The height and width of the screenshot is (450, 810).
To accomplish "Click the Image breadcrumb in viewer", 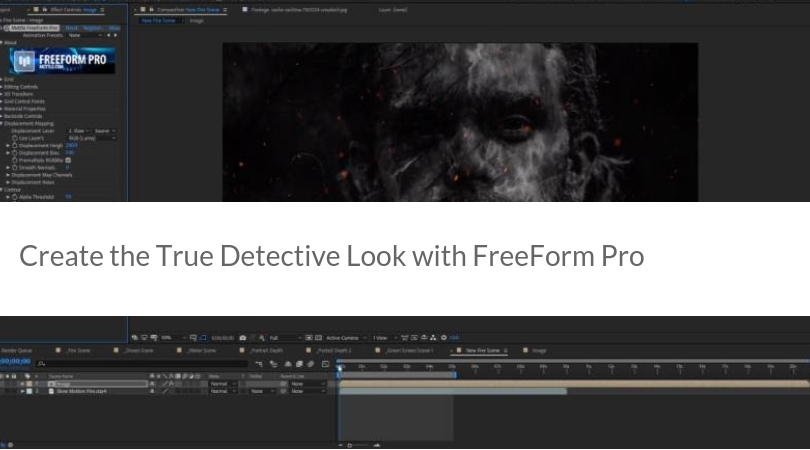I will pos(197,21).
